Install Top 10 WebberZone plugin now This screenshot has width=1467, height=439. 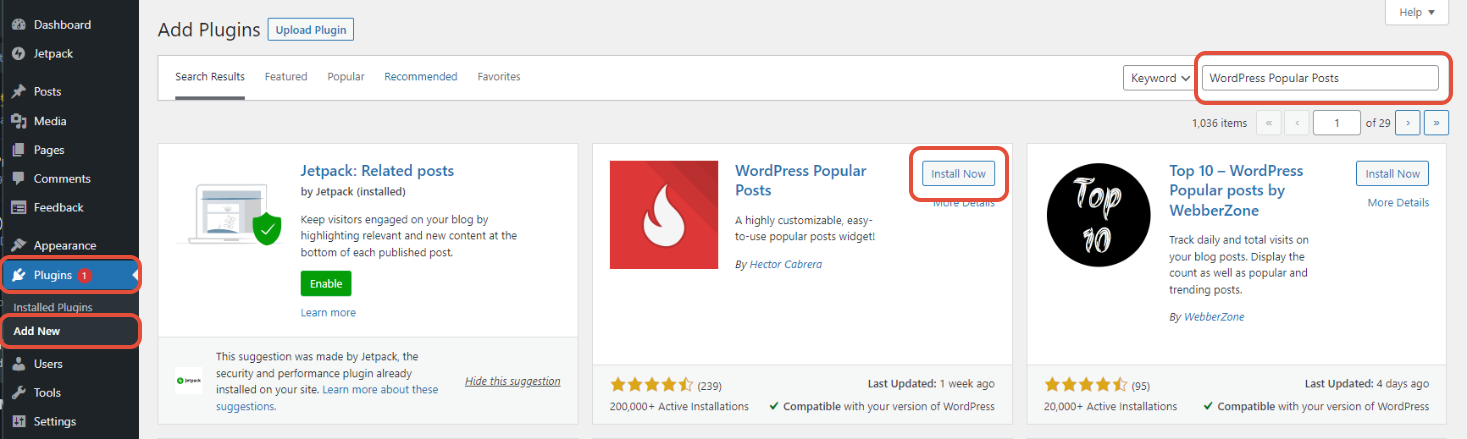(x=1393, y=173)
